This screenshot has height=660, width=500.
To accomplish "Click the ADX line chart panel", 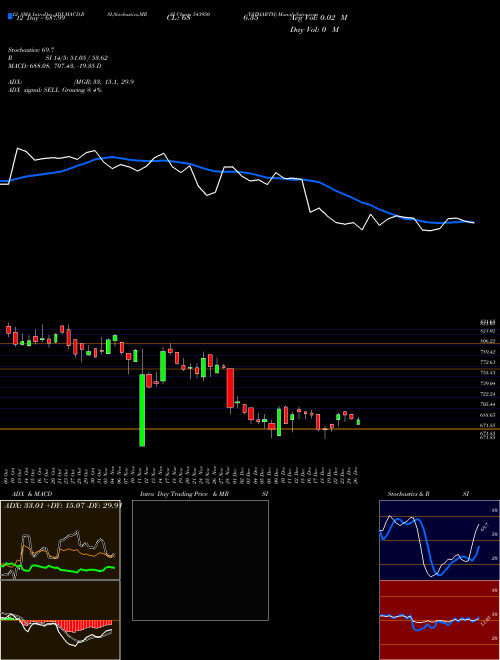I will tap(60, 540).
